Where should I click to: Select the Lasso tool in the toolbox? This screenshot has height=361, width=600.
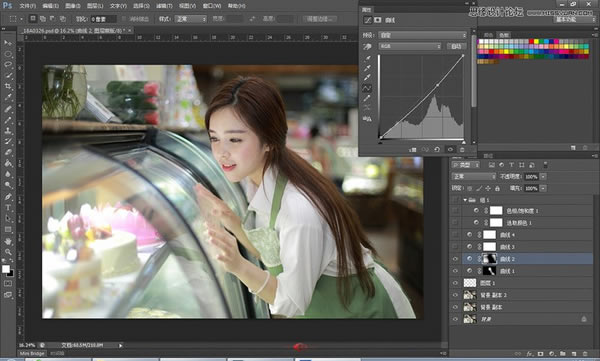8,65
